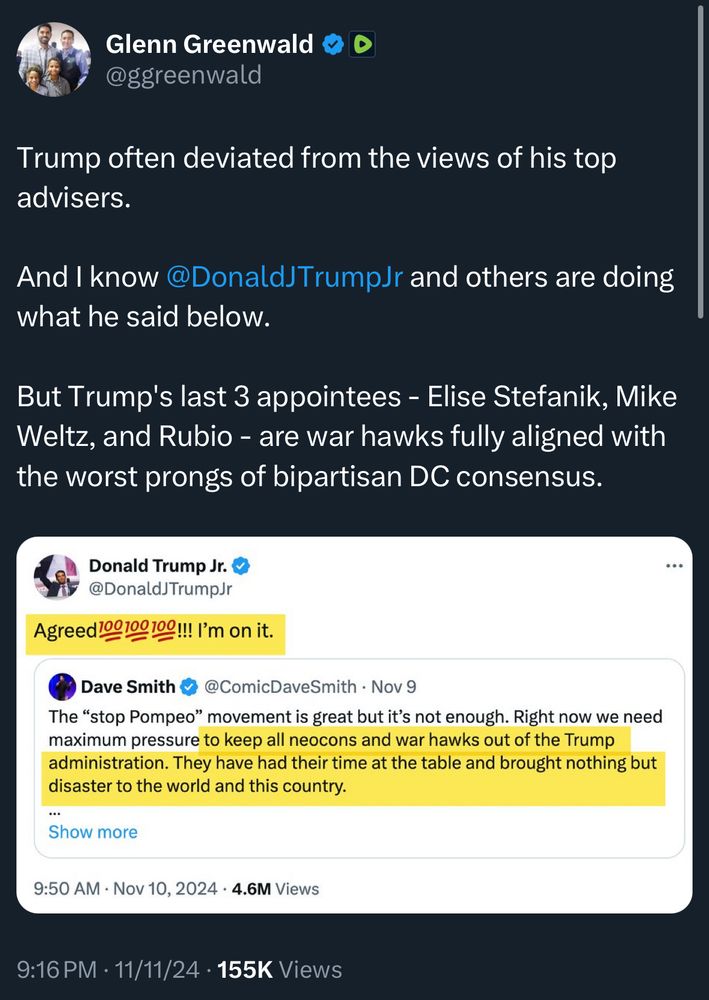Viewport: 709px width, 1000px height.
Task: Open the @ggreenwald handle
Action: pos(184,75)
